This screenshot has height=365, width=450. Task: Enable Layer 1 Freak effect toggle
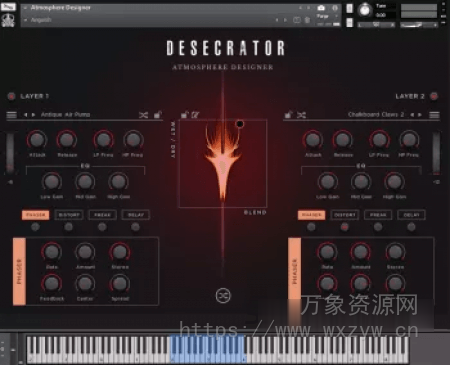(x=102, y=227)
